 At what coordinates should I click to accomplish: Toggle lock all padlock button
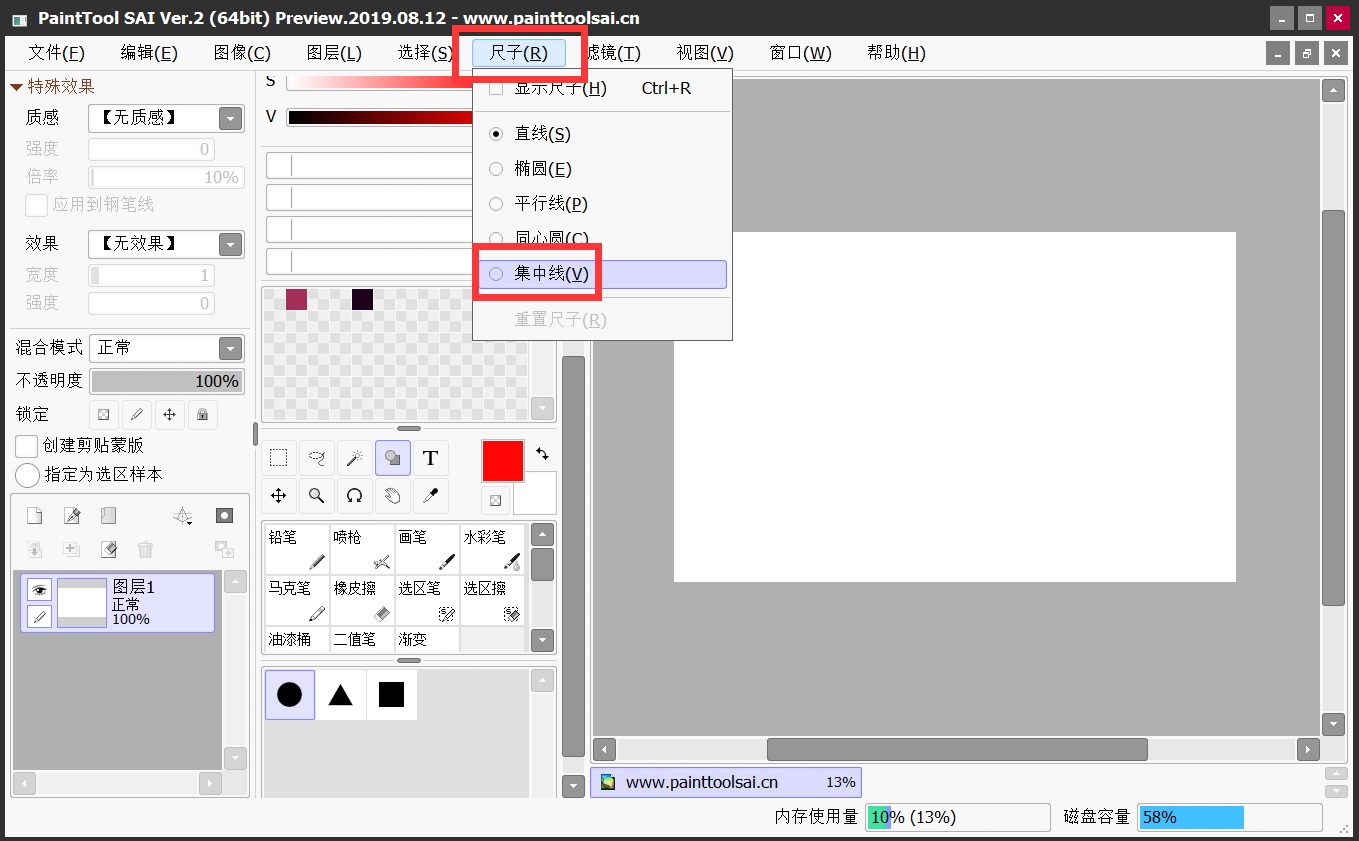tap(203, 414)
